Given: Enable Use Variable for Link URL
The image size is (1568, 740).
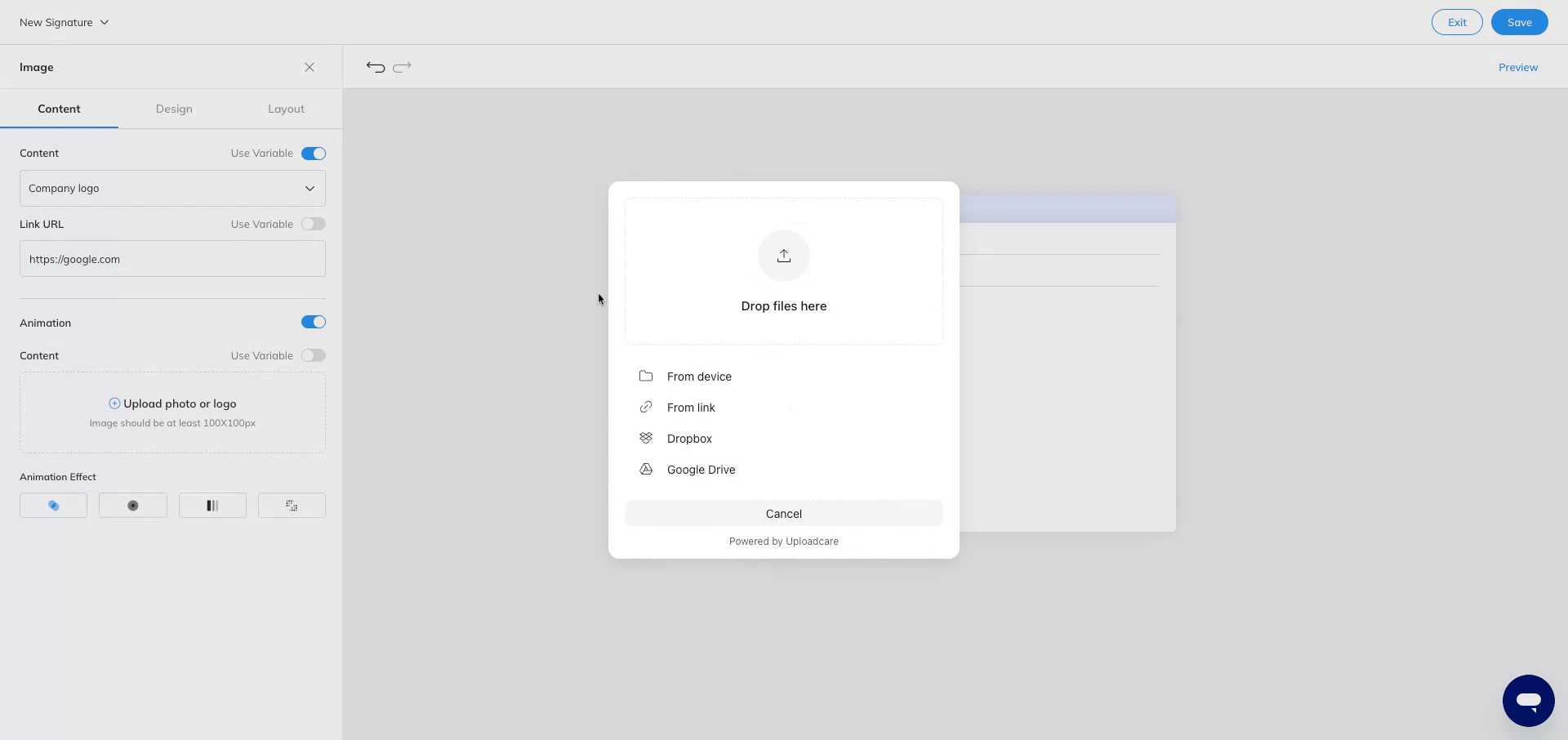Looking at the screenshot, I should (314, 224).
